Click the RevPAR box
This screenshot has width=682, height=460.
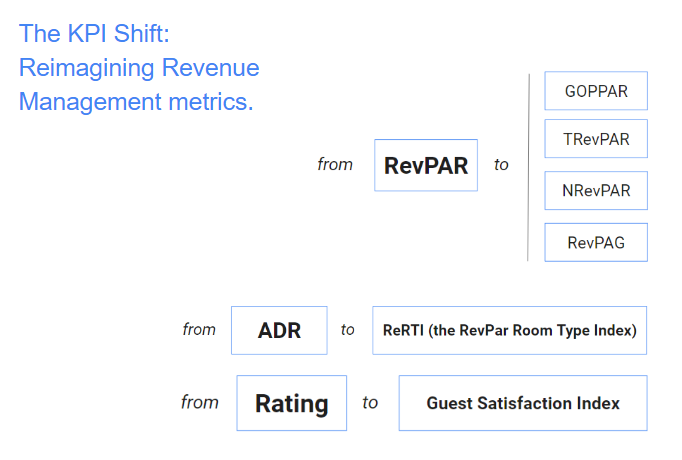[426, 165]
